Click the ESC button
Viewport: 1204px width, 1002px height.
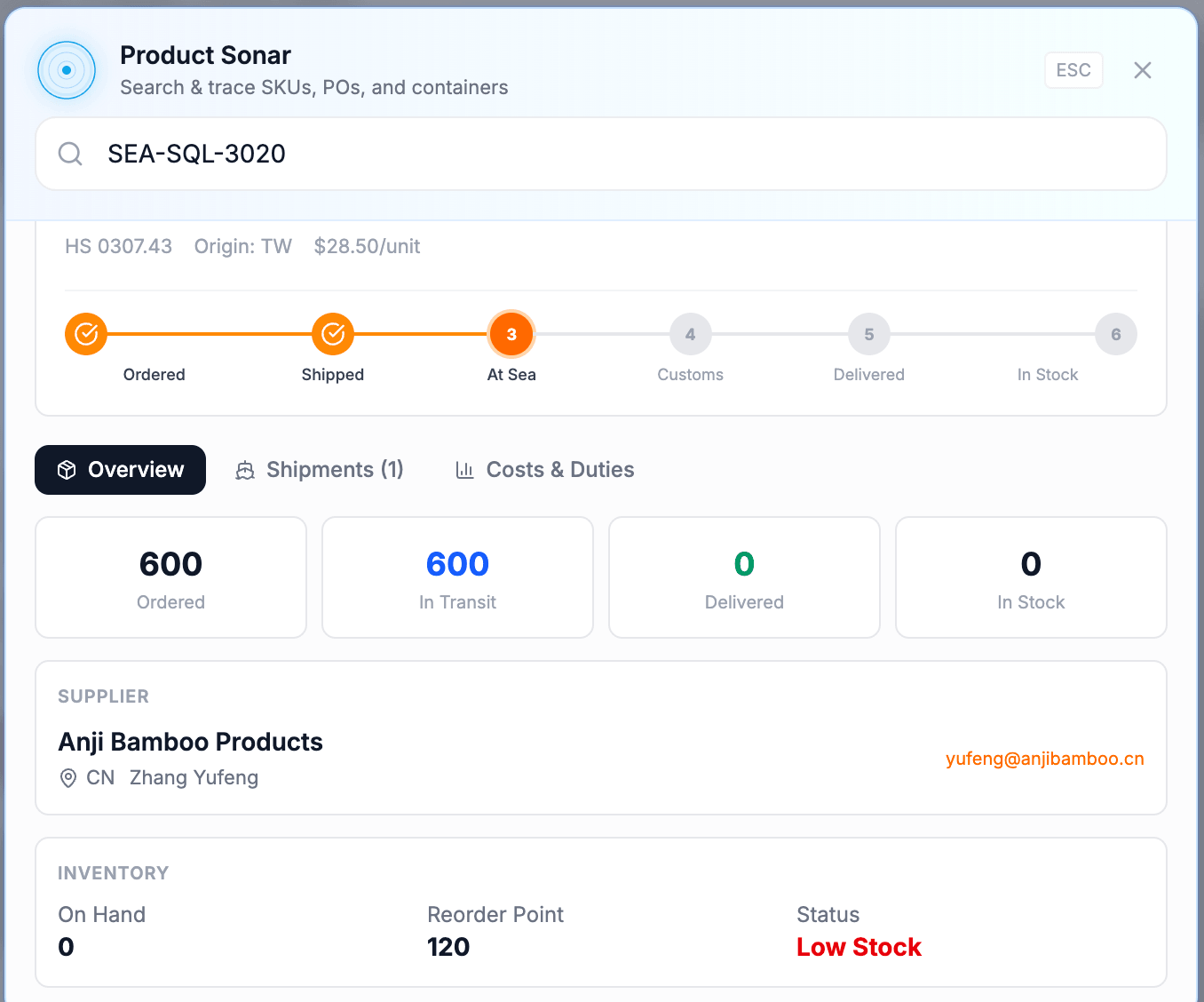(1073, 70)
